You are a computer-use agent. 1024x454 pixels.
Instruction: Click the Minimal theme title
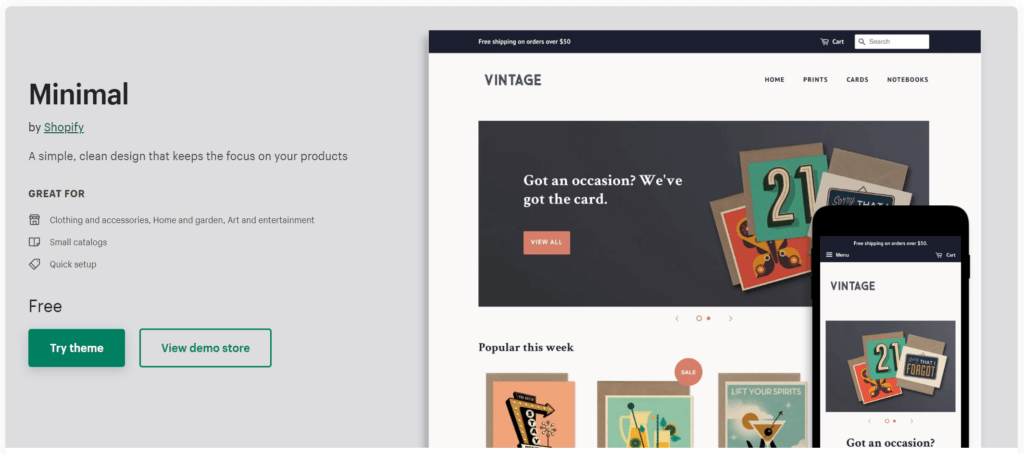tap(78, 95)
